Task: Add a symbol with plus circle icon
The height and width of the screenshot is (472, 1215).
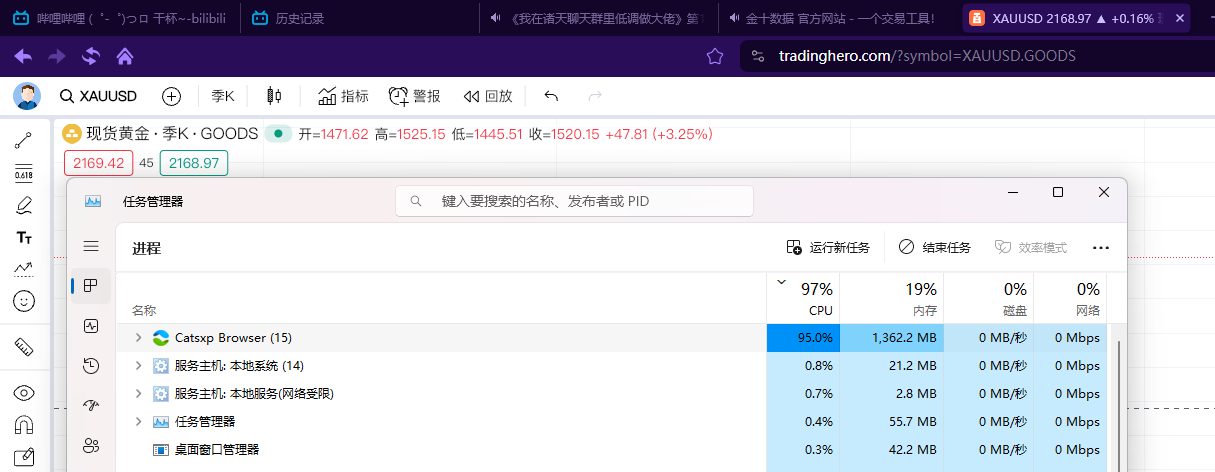Action: (171, 96)
